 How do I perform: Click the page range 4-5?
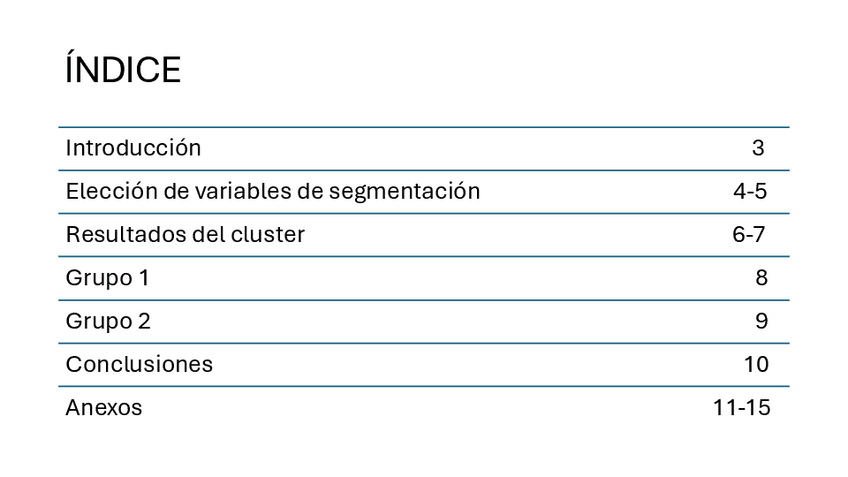coord(750,191)
